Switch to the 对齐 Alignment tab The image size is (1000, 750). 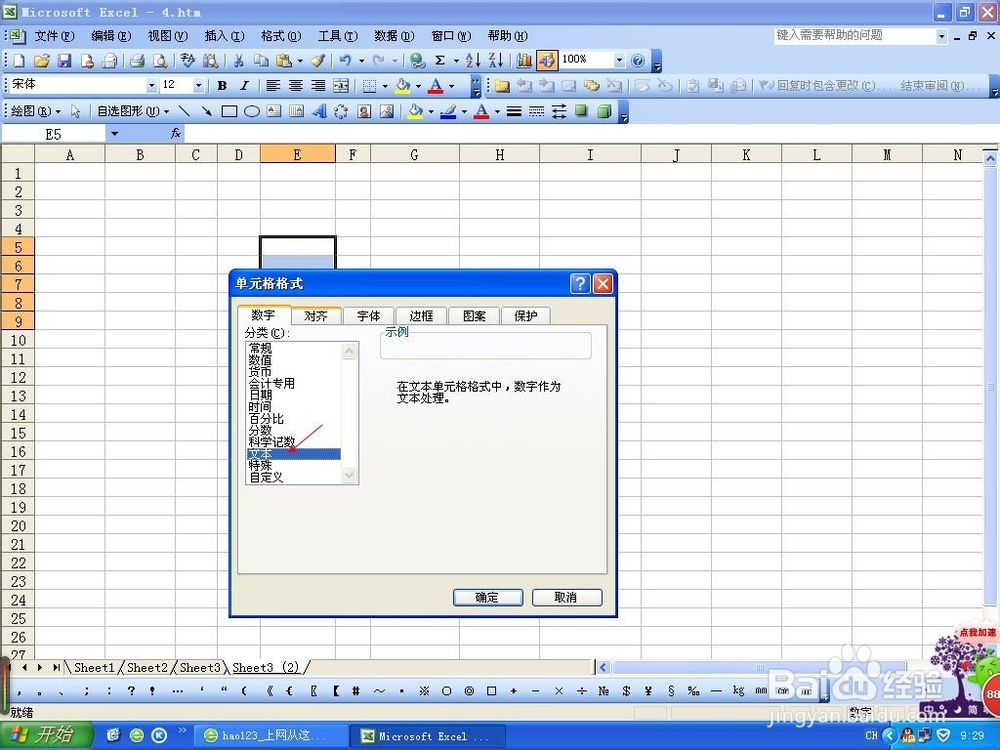pyautogui.click(x=316, y=316)
